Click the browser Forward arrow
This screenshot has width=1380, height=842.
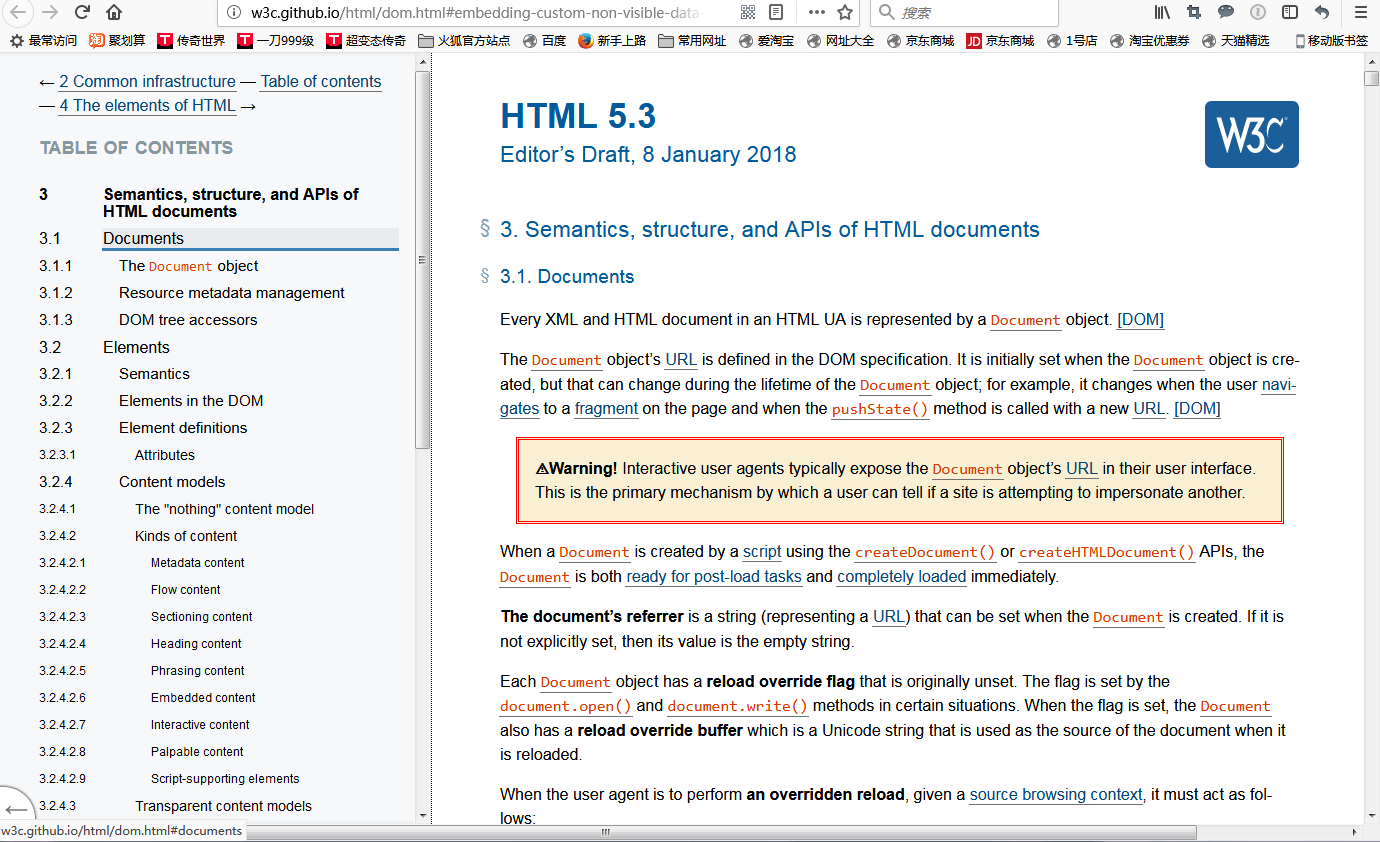(x=50, y=12)
